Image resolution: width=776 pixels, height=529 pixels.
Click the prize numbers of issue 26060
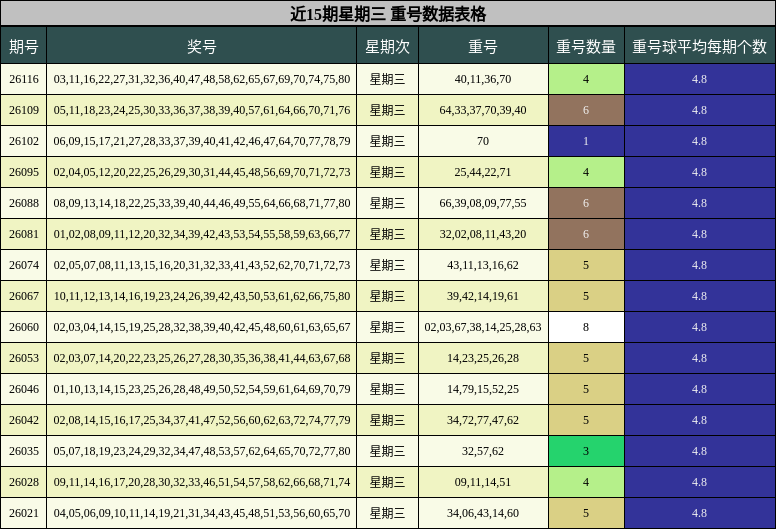pos(201,327)
